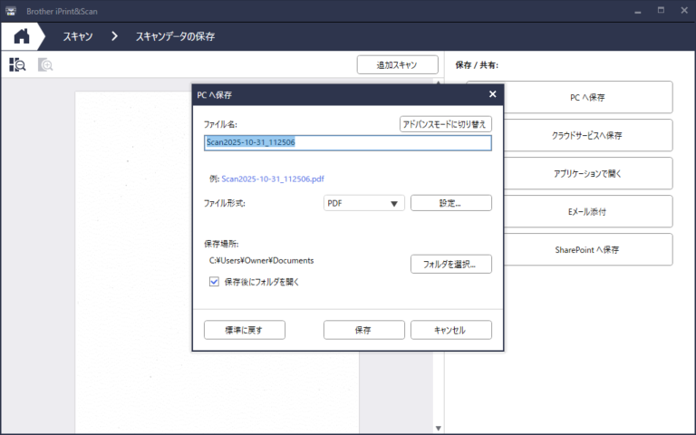Click the preview scrollbar down arrow
This screenshot has height=435, width=696.
point(438,428)
